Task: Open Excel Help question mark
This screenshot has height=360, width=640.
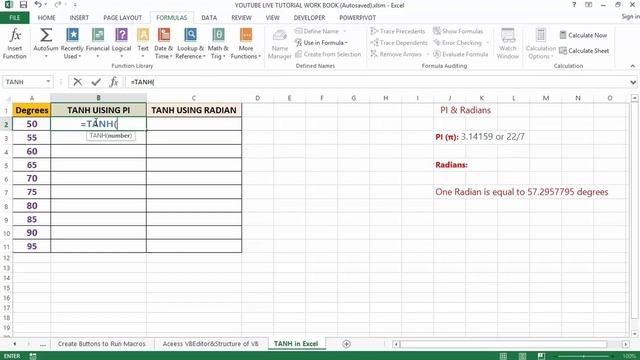Action: (x=574, y=5)
